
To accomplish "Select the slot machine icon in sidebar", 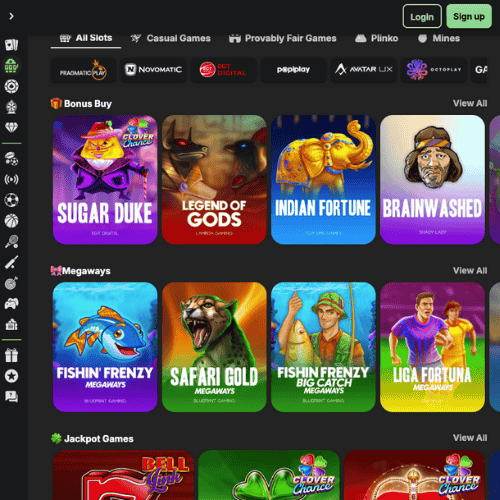I will (11, 66).
